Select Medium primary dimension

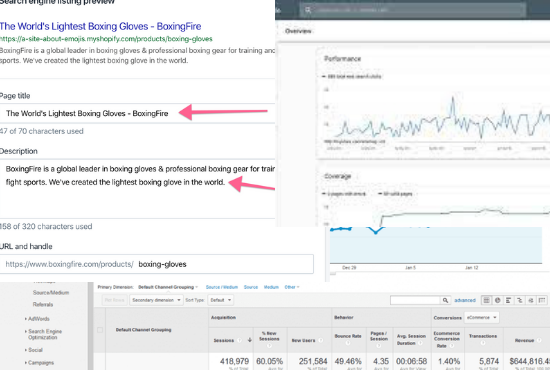[x=271, y=287]
